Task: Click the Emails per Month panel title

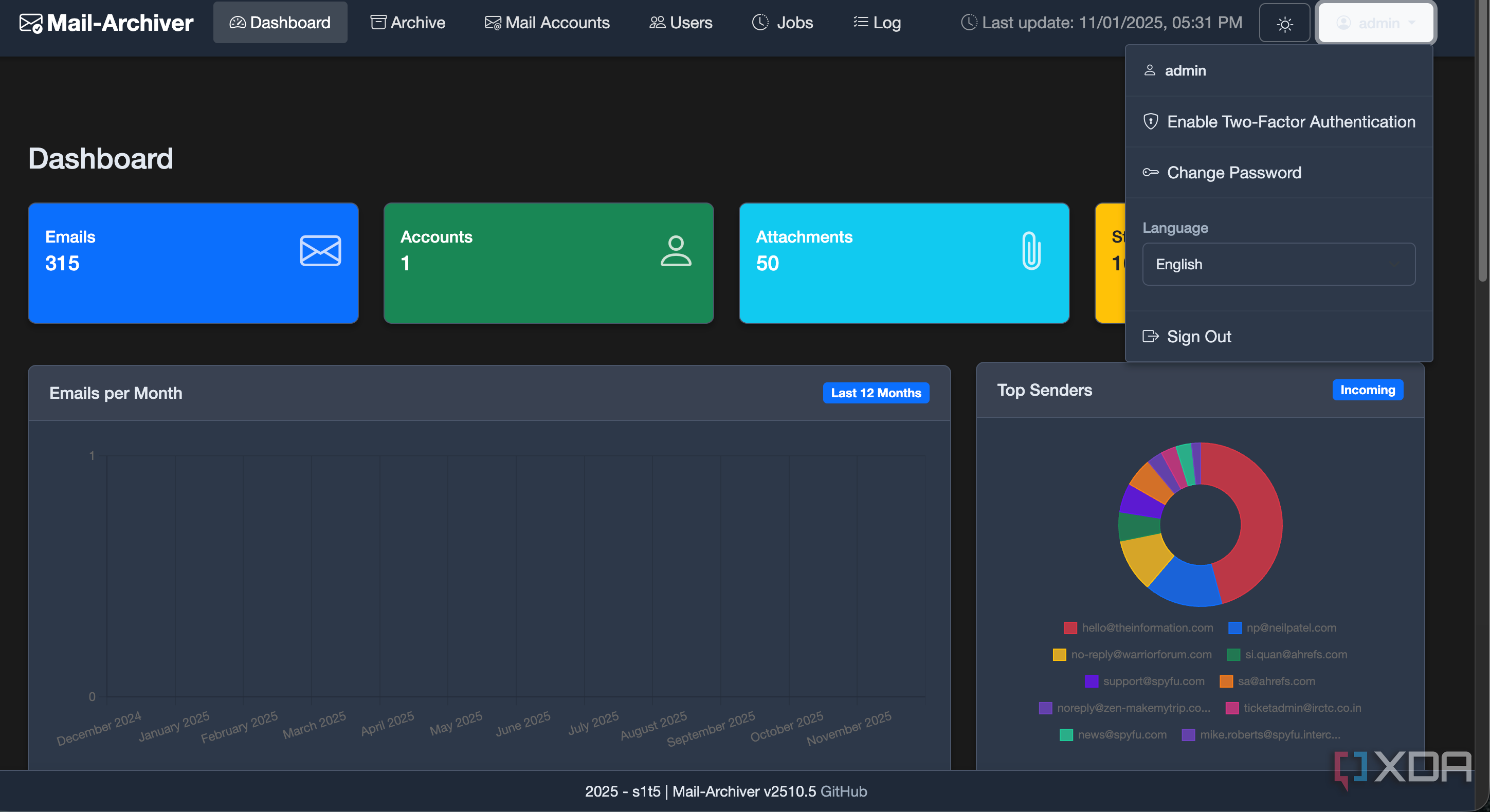Action: (x=116, y=393)
